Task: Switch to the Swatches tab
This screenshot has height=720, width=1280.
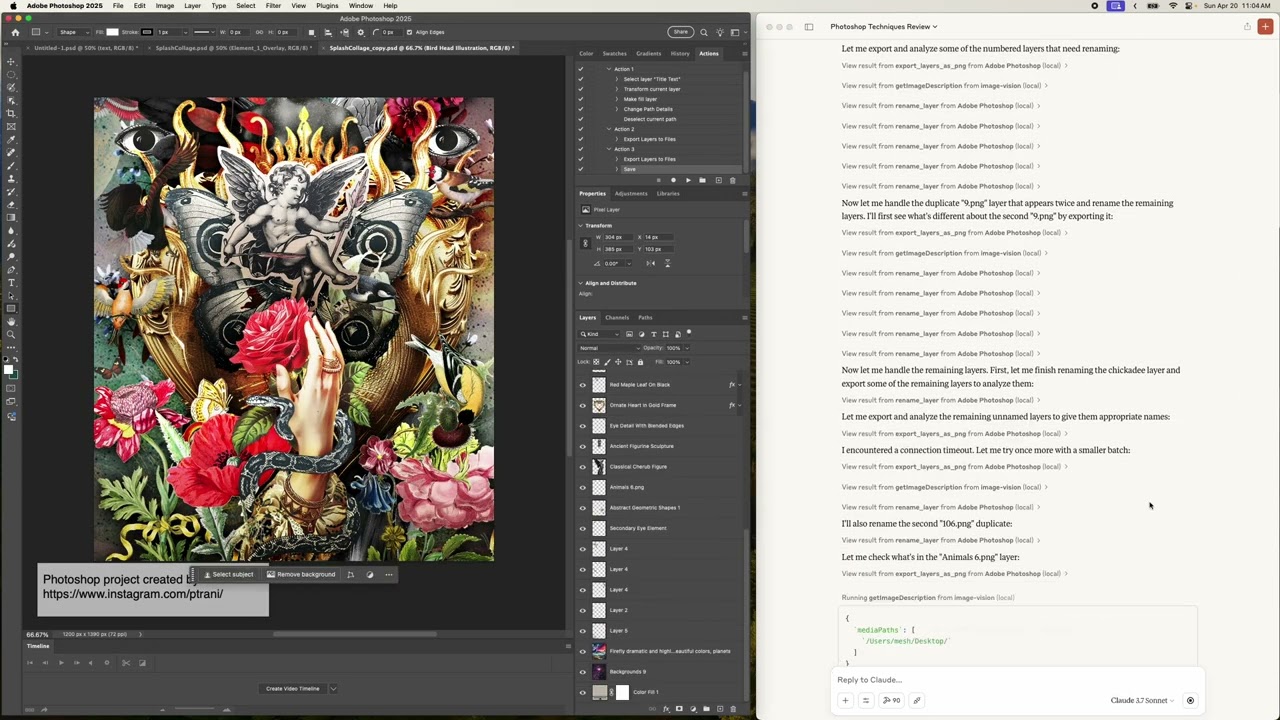Action: (x=614, y=53)
